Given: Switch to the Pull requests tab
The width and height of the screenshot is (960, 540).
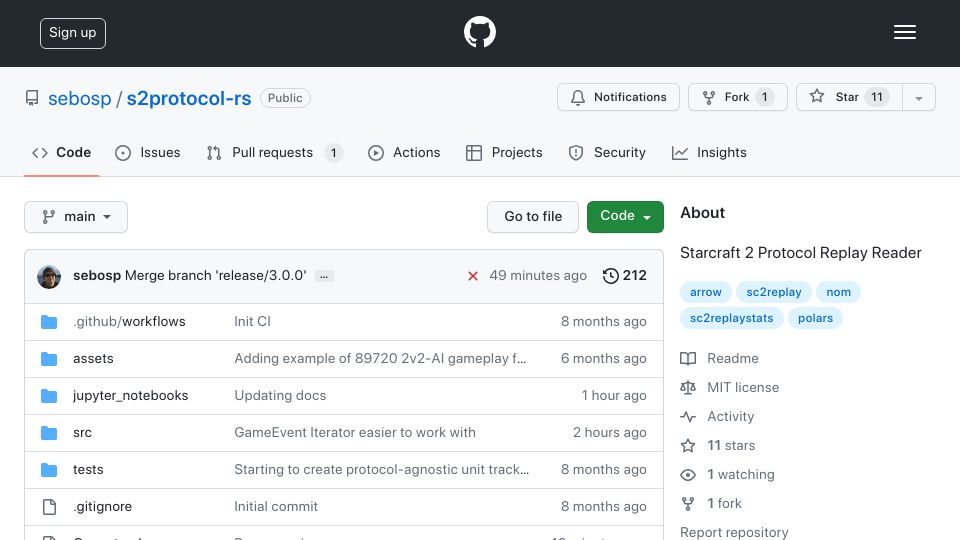Looking at the screenshot, I should [274, 152].
